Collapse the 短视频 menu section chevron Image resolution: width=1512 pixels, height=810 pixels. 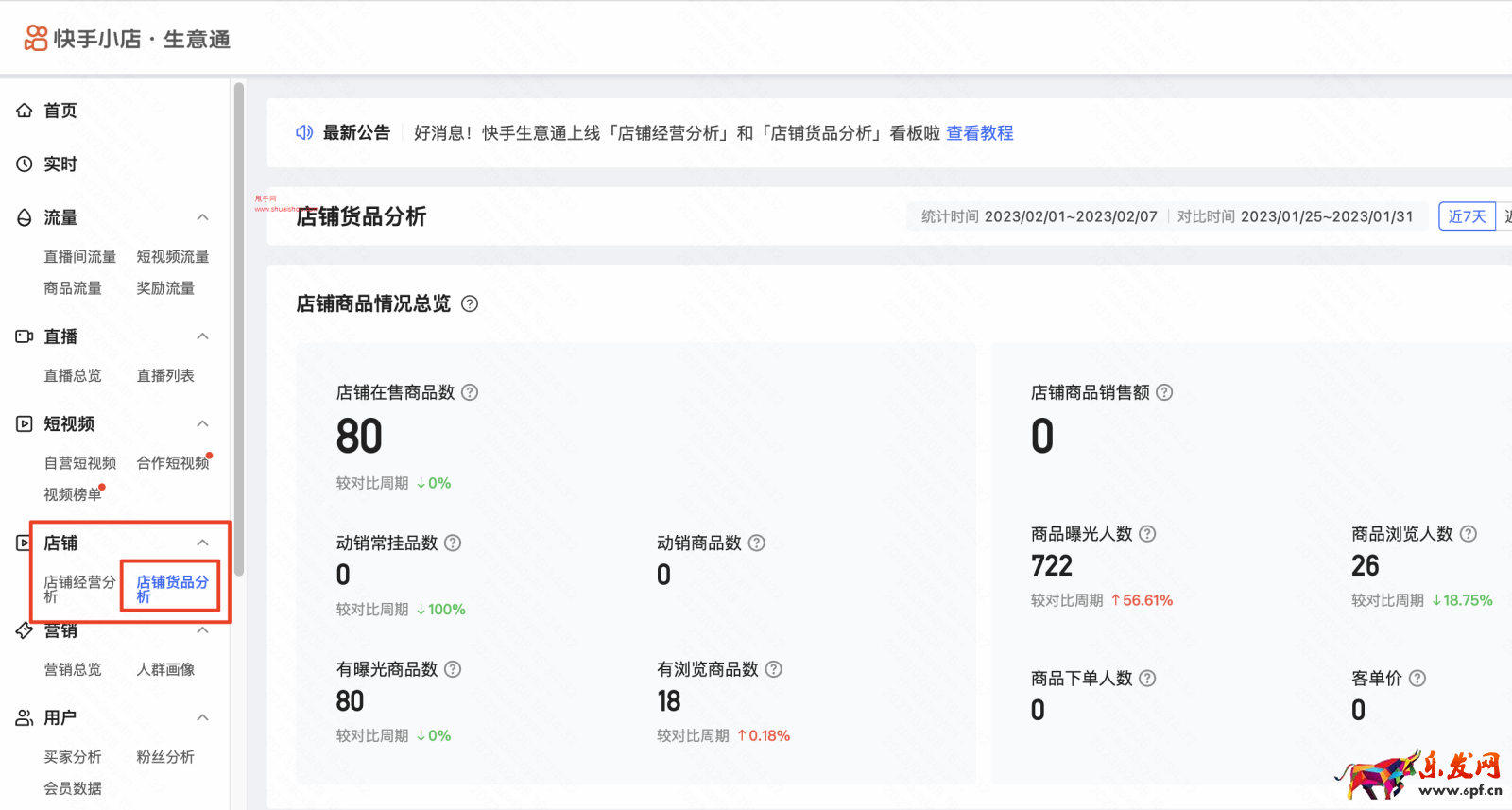click(x=202, y=423)
